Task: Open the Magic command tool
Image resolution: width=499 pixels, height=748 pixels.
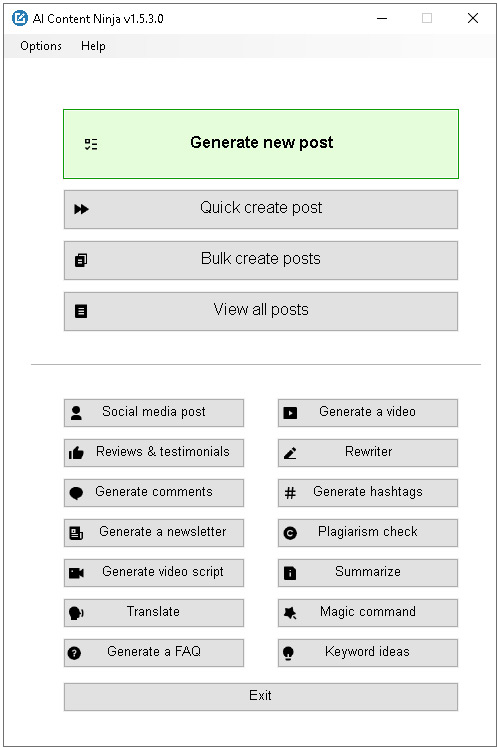Action: [368, 613]
